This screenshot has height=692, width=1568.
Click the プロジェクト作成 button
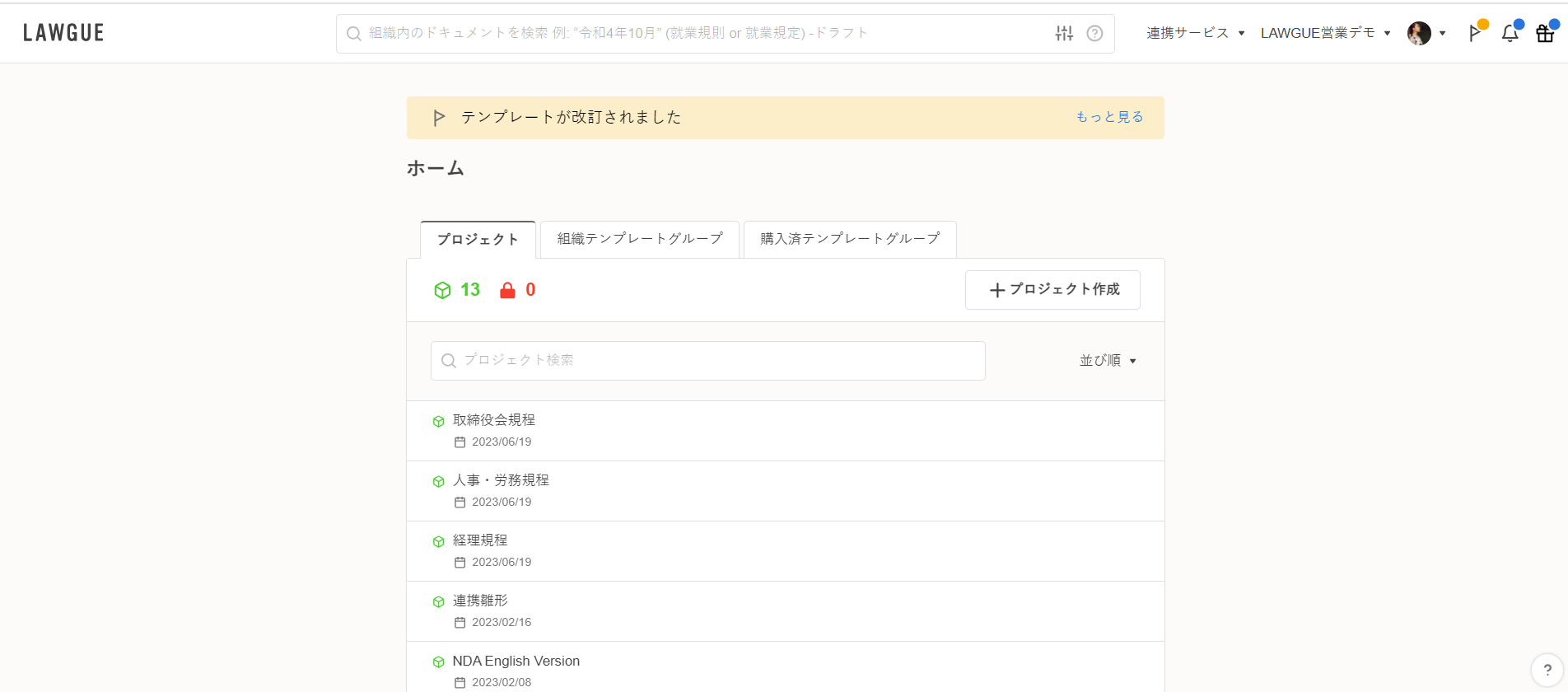tap(1052, 290)
